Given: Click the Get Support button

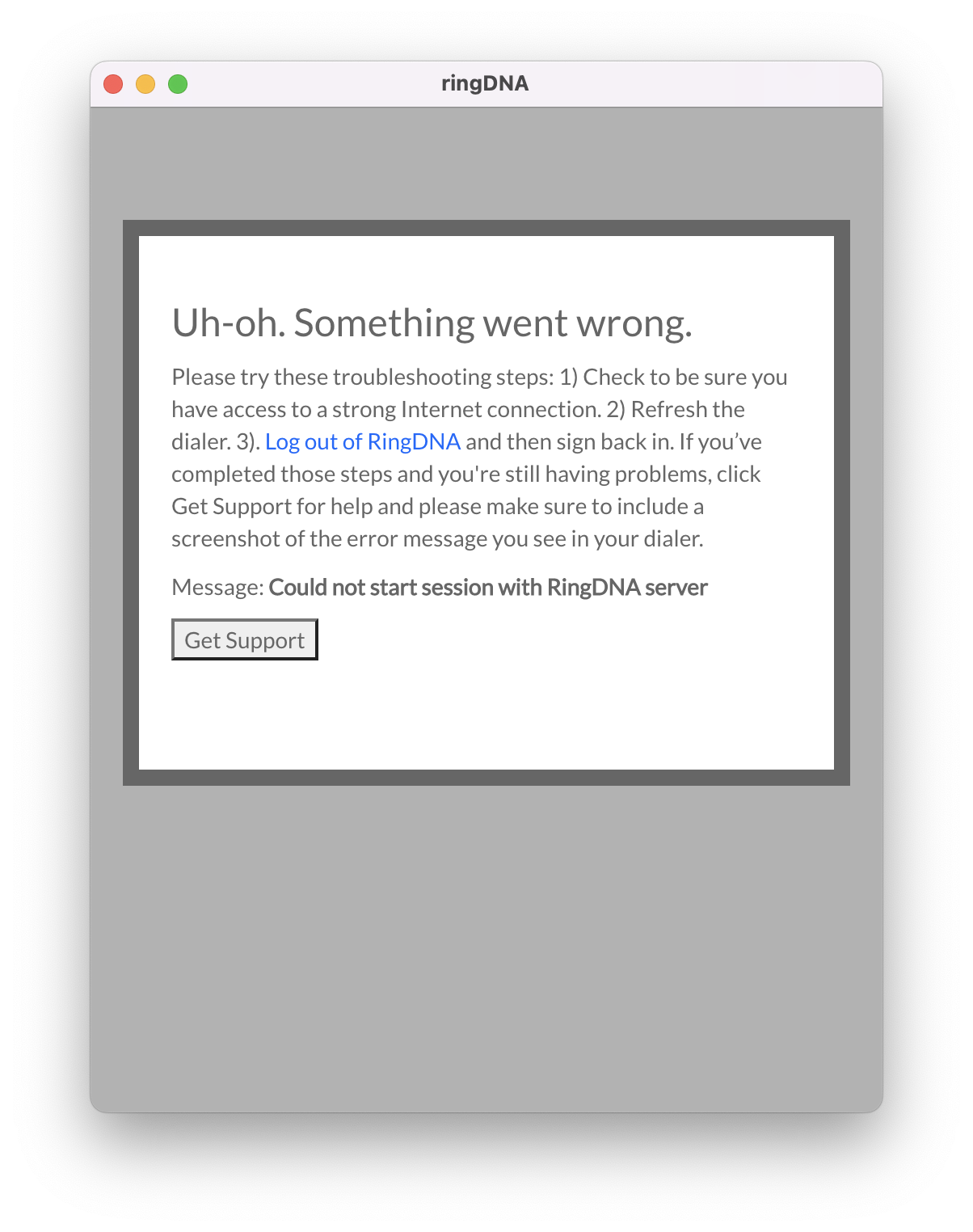Looking at the screenshot, I should tap(244, 639).
